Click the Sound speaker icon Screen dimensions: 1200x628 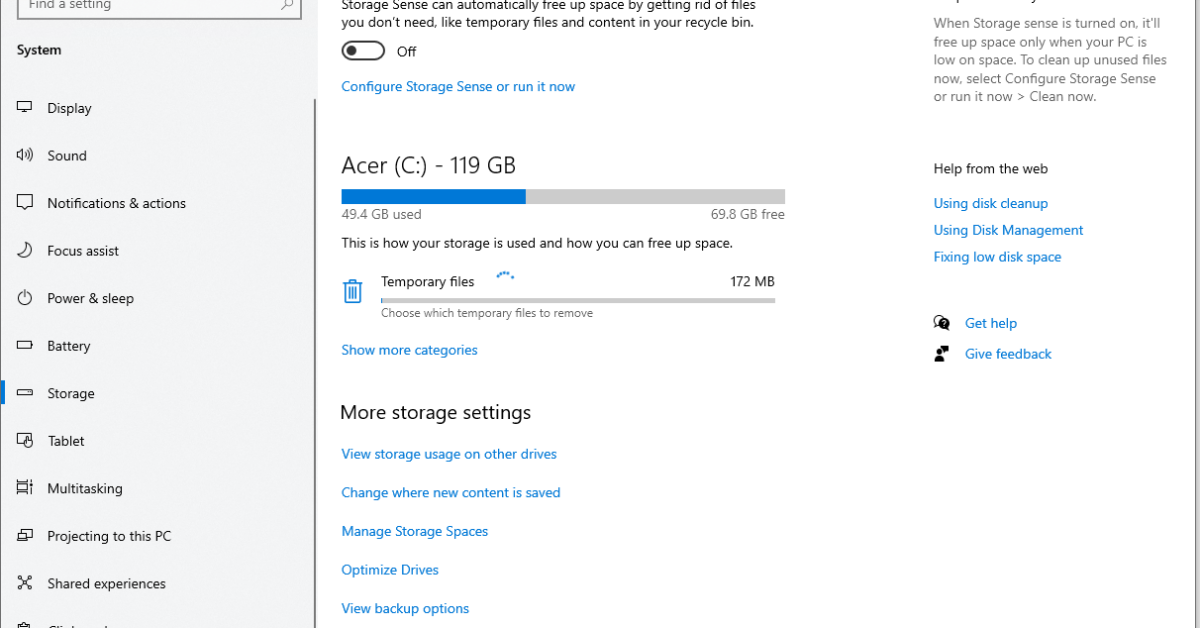26,155
